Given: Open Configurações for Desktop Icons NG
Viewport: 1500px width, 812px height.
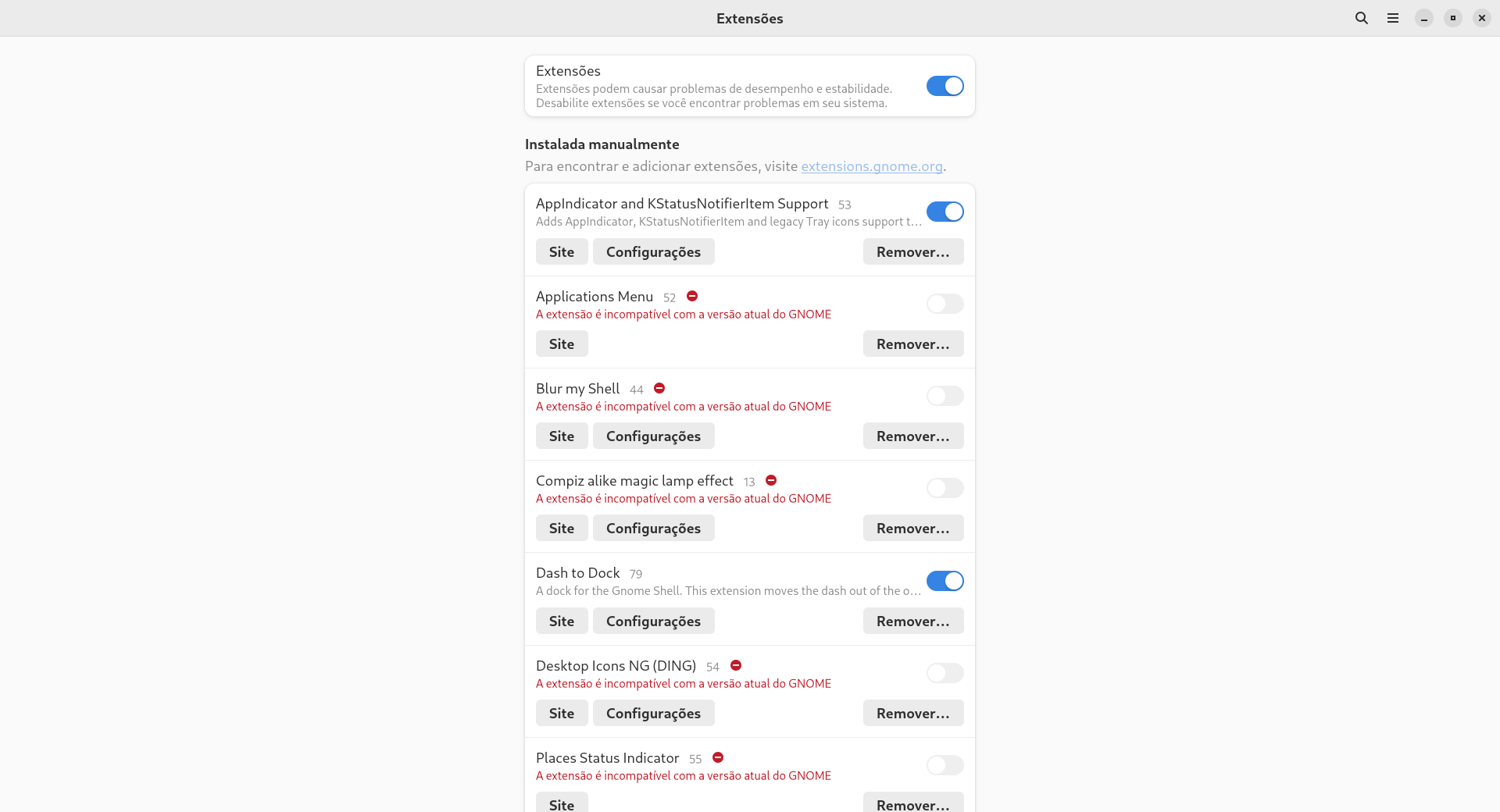Looking at the screenshot, I should click(653, 714).
